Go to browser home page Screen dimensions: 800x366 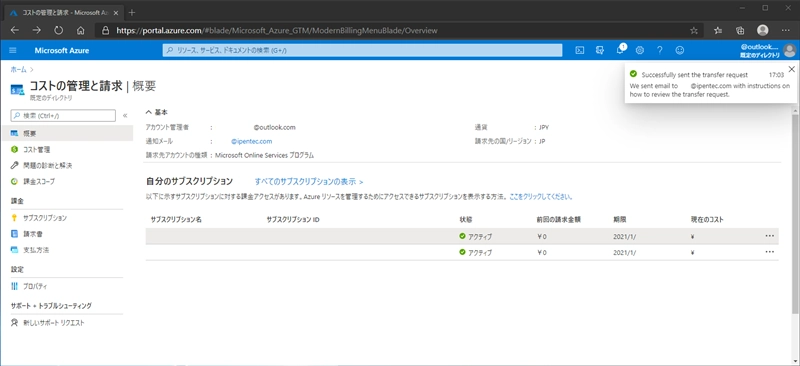tap(81, 30)
